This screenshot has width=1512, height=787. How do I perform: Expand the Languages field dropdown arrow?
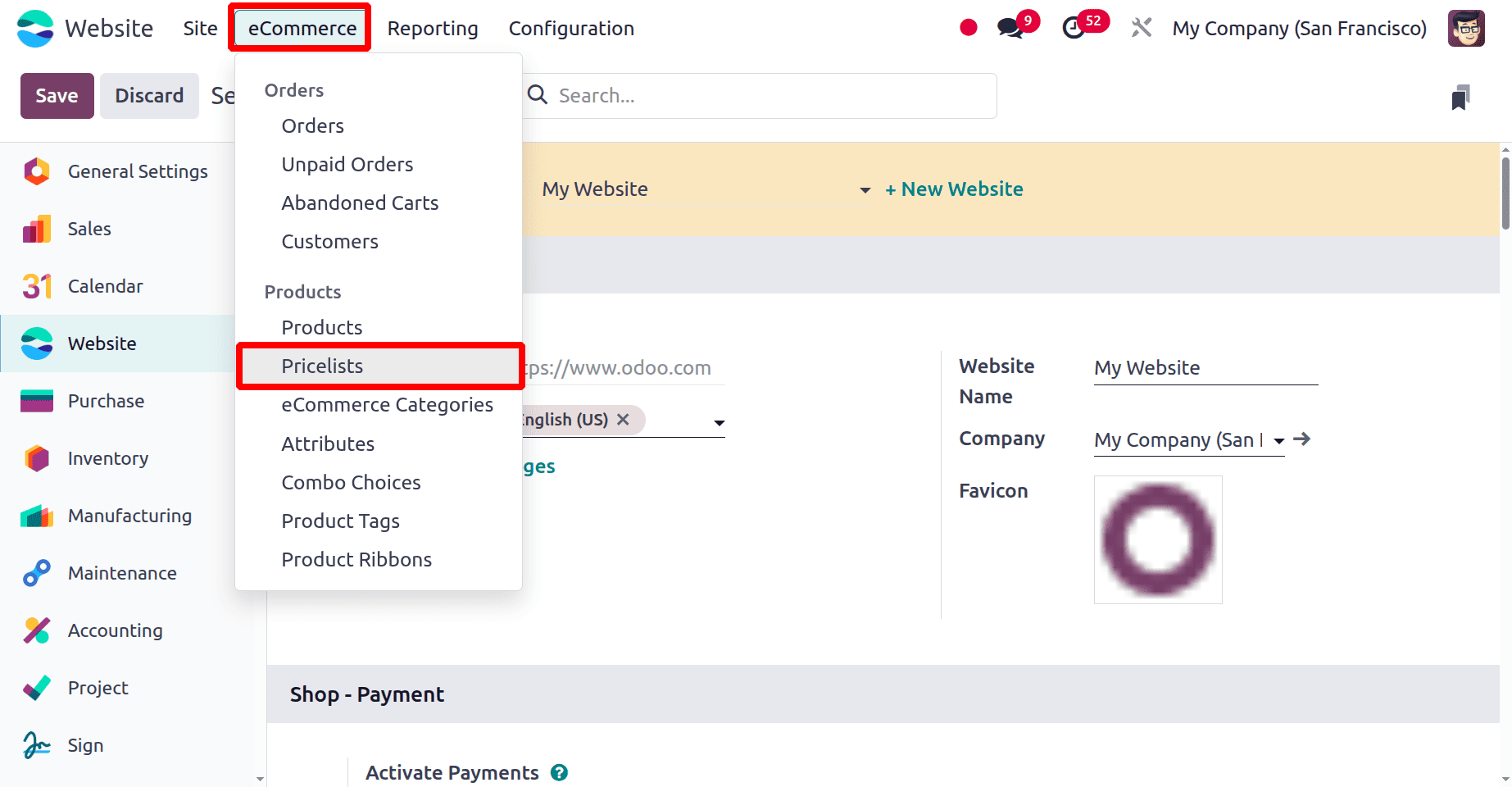tap(719, 423)
